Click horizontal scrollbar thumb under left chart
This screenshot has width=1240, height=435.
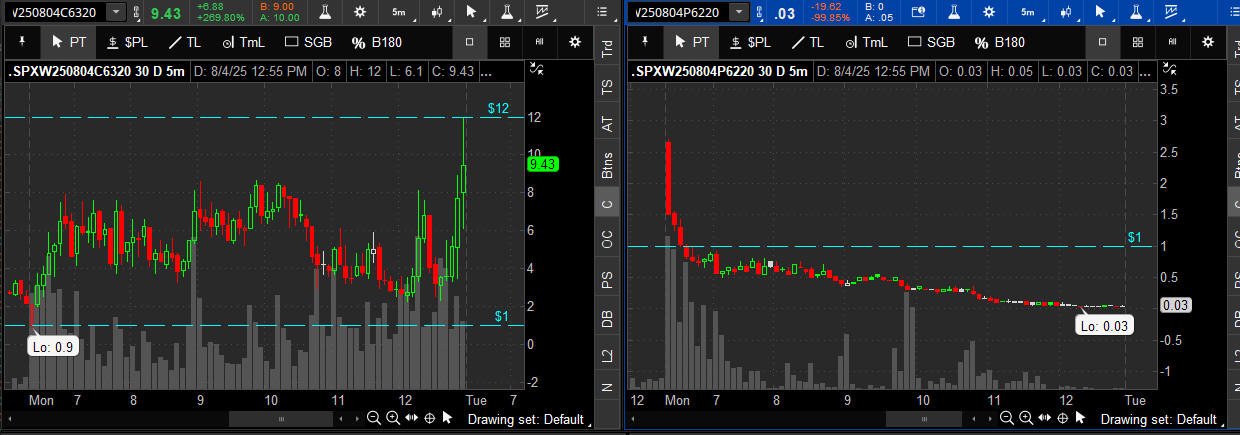[280, 419]
